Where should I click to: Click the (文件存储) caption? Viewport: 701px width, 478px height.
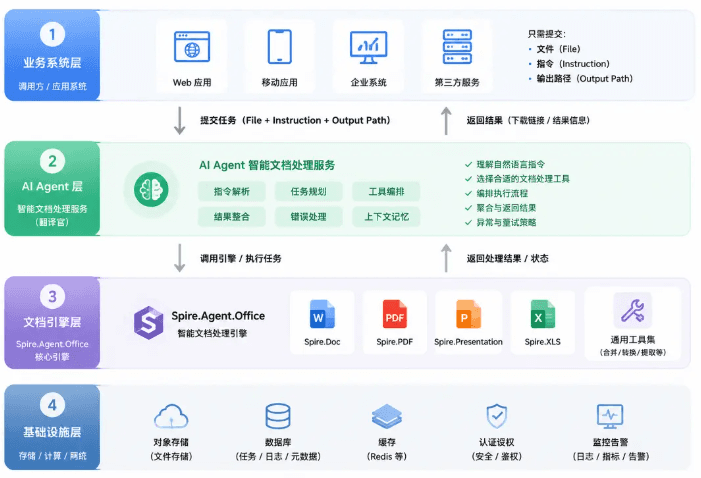(171, 457)
